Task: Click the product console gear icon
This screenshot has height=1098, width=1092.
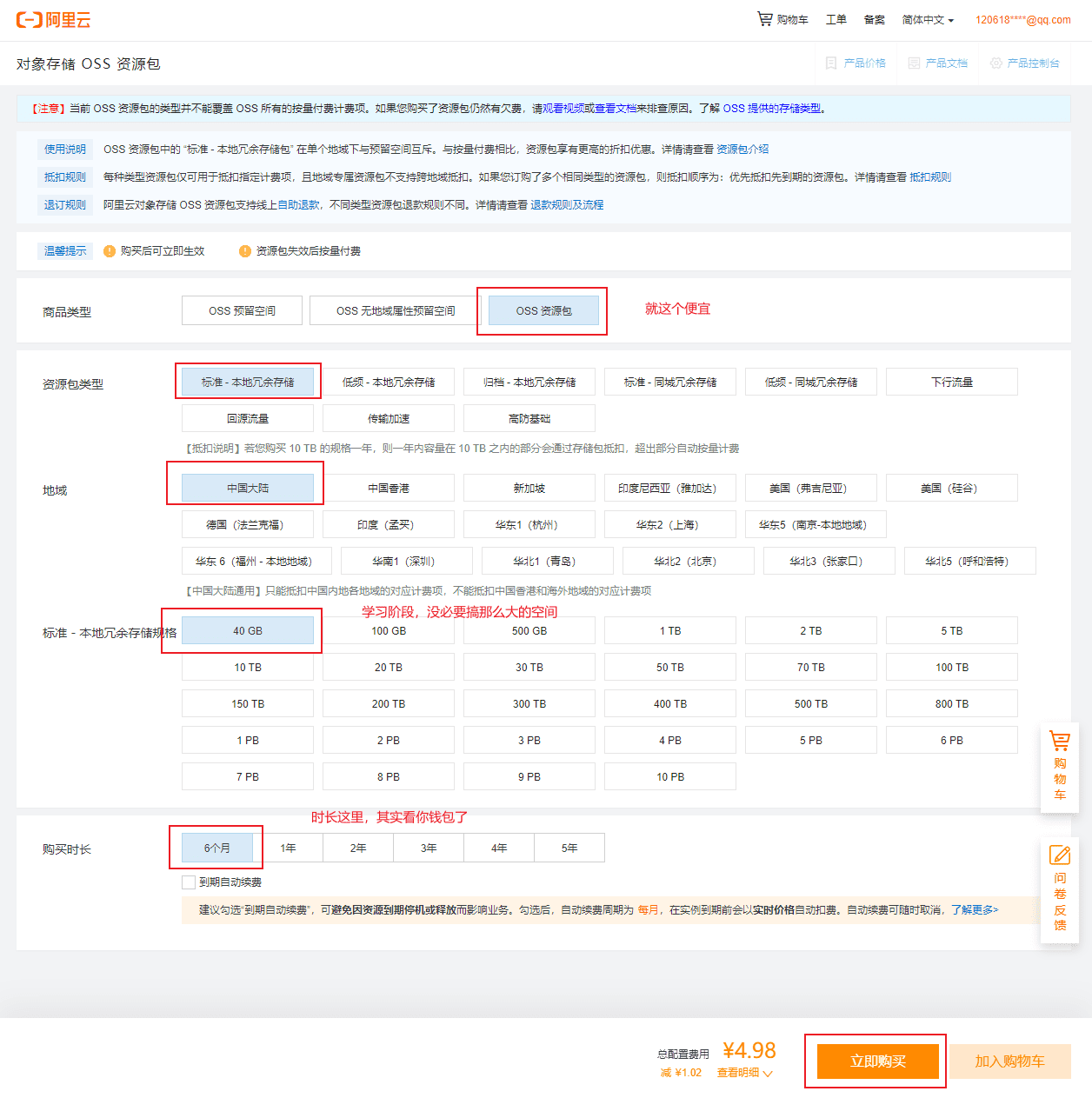Action: click(996, 63)
